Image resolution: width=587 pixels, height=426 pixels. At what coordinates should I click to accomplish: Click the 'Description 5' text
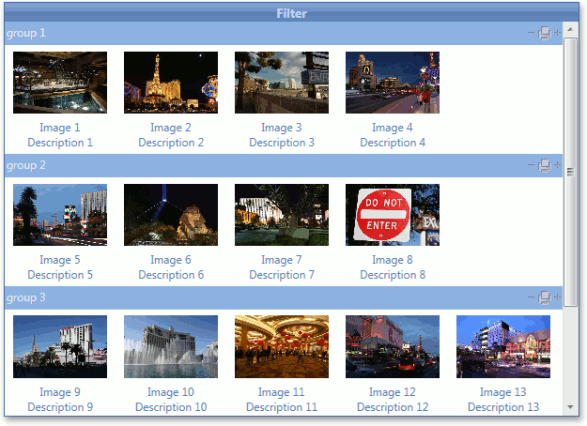60,275
